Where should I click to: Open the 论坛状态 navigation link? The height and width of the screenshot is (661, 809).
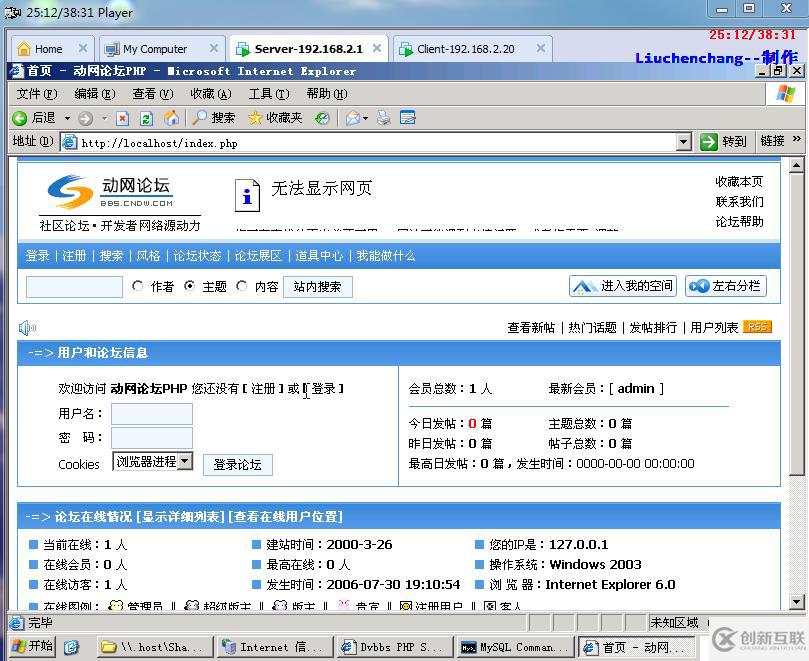197,255
